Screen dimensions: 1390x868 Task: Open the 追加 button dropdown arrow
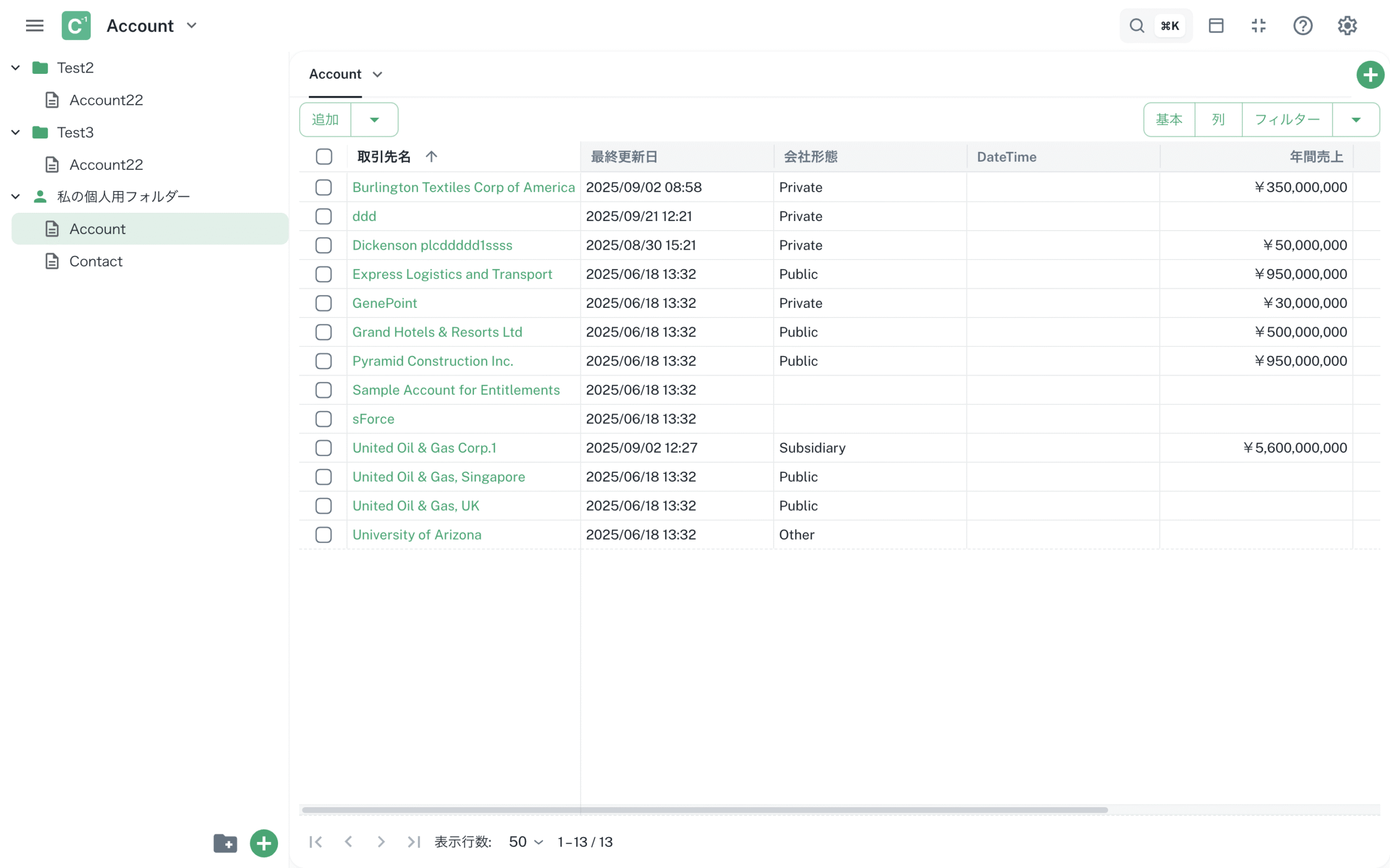(x=374, y=119)
